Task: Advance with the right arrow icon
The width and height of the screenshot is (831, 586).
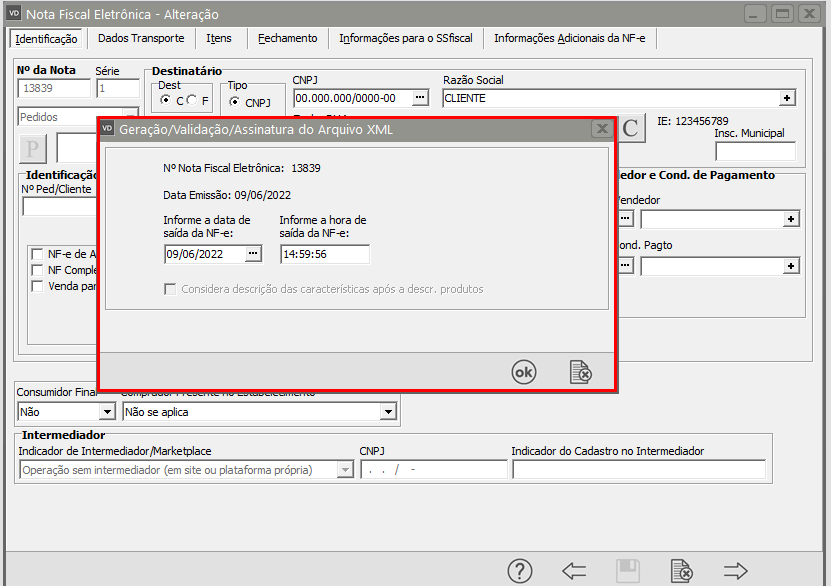Action: 736,571
